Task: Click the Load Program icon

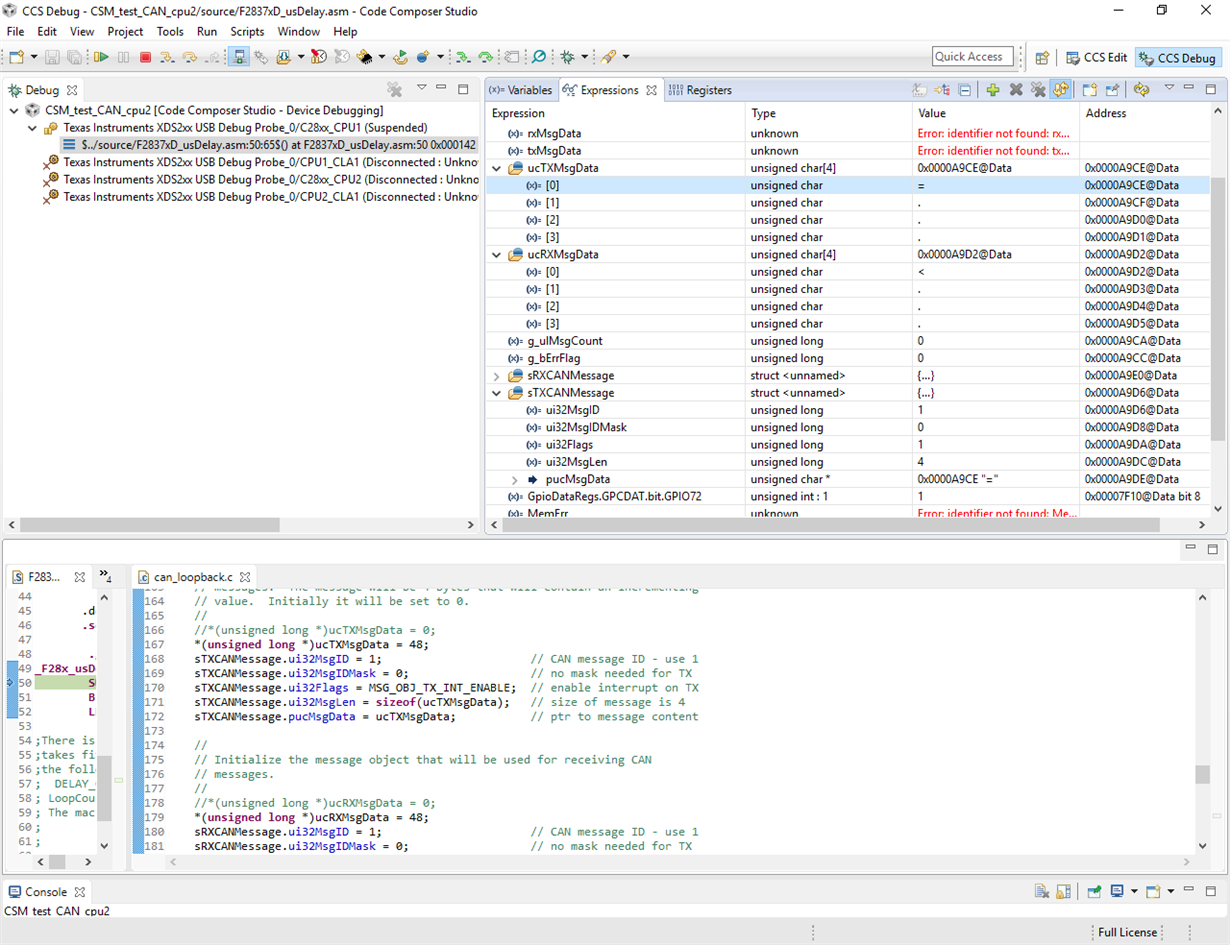Action: [x=283, y=57]
